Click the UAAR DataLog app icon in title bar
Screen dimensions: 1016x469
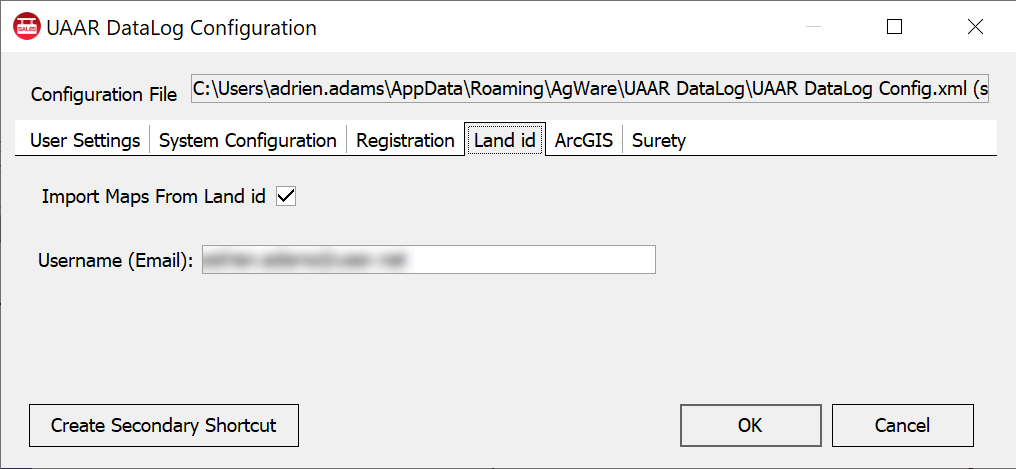[27, 28]
